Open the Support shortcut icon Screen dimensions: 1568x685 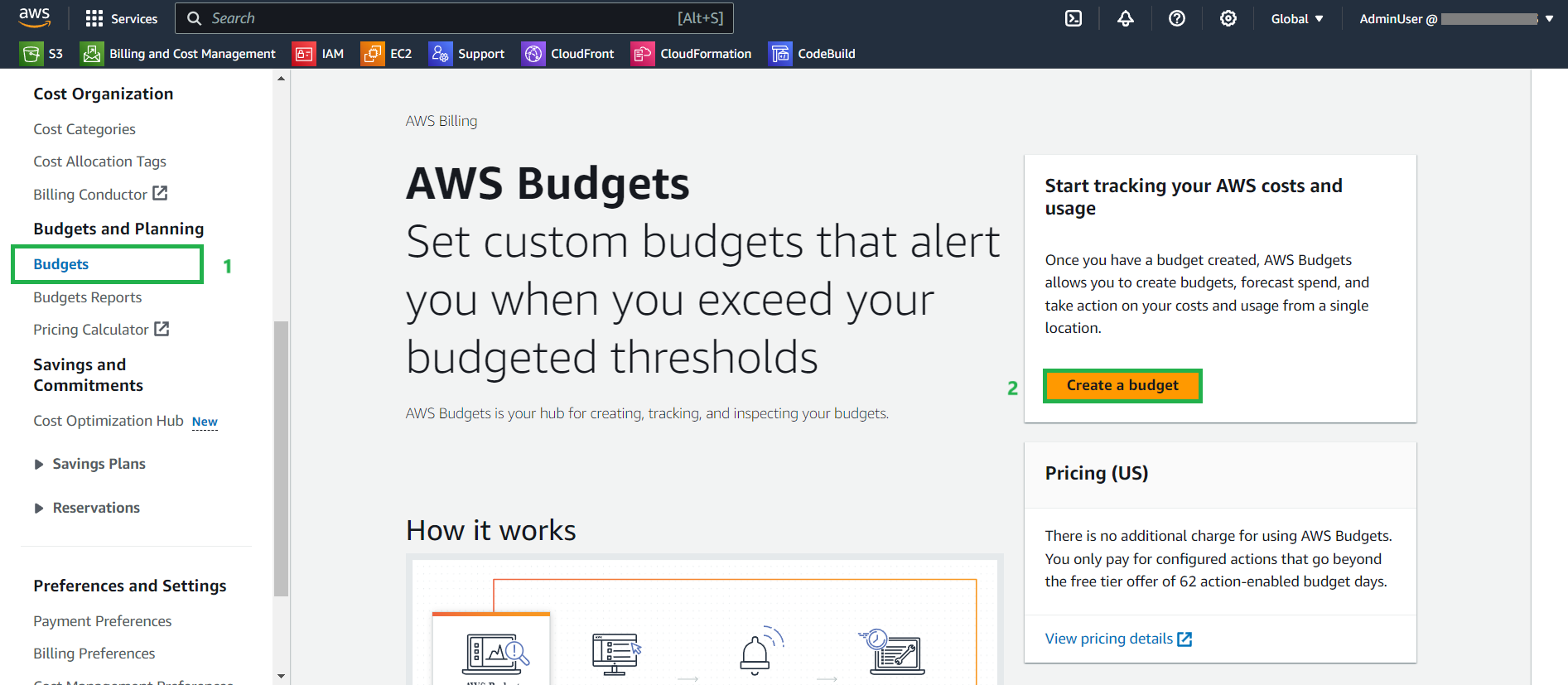pyautogui.click(x=441, y=54)
